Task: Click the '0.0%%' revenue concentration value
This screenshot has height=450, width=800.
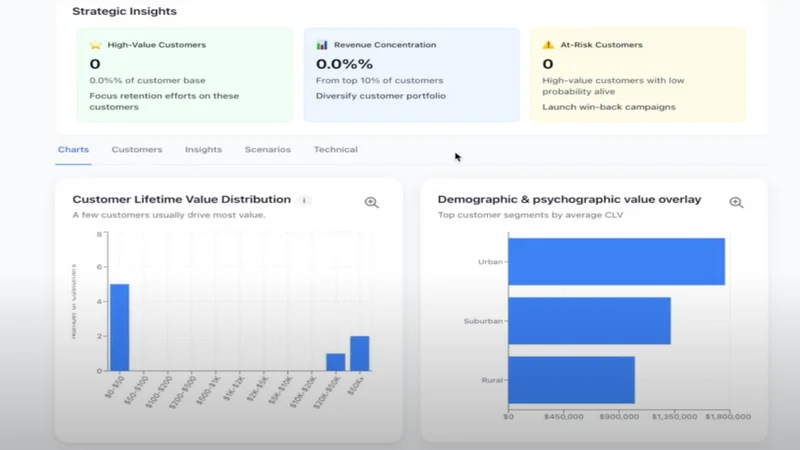Action: pos(344,64)
